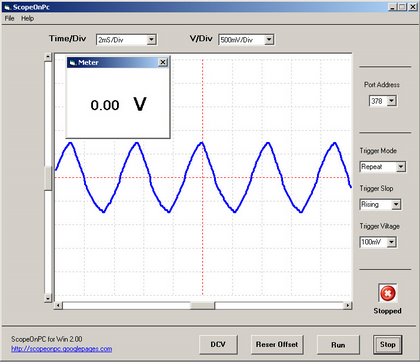Open the Trigger Mode Repeat dropdown
The height and width of the screenshot is (364, 420).
pyautogui.click(x=401, y=166)
